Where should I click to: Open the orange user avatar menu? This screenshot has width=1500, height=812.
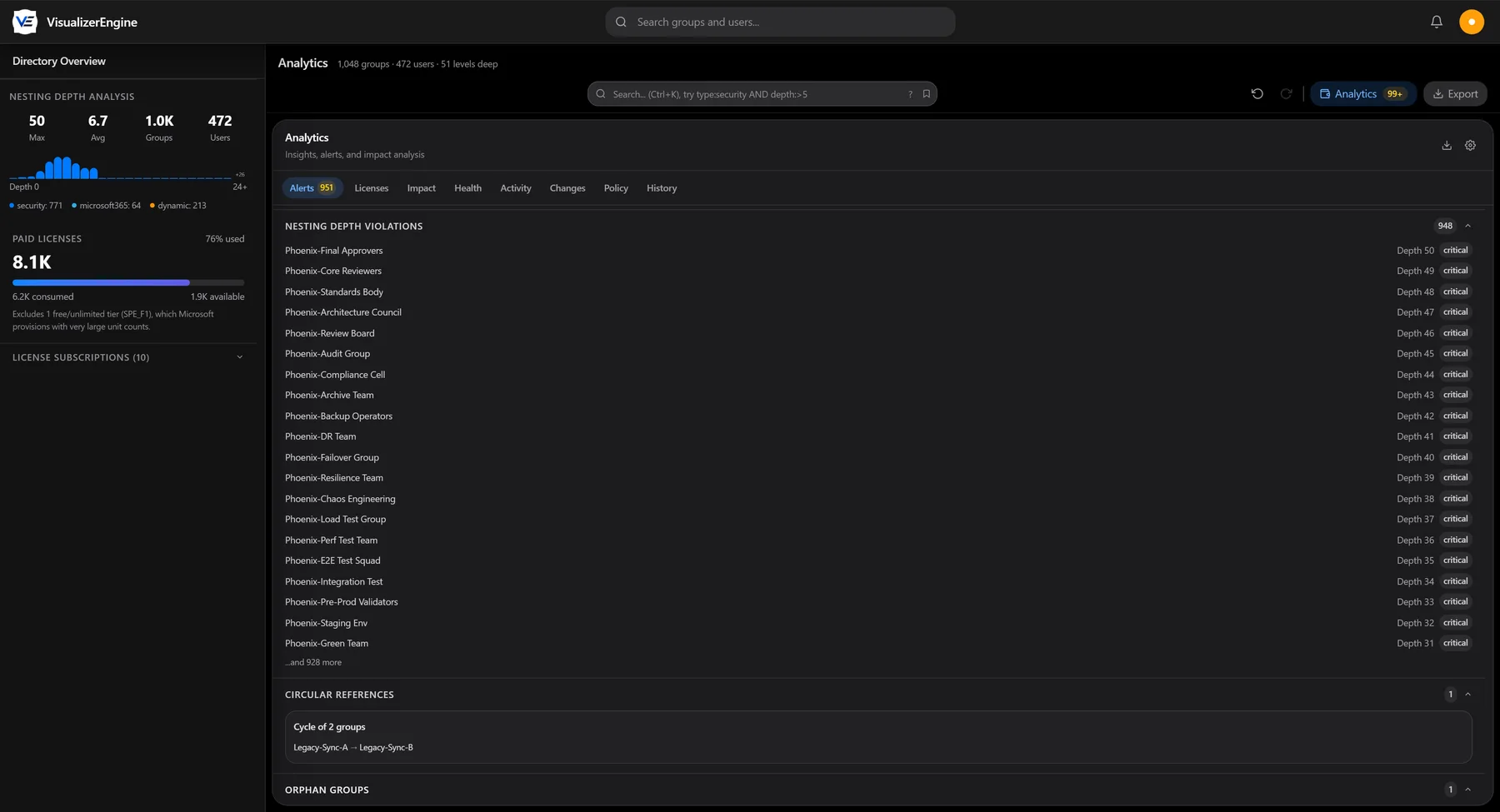[1472, 22]
